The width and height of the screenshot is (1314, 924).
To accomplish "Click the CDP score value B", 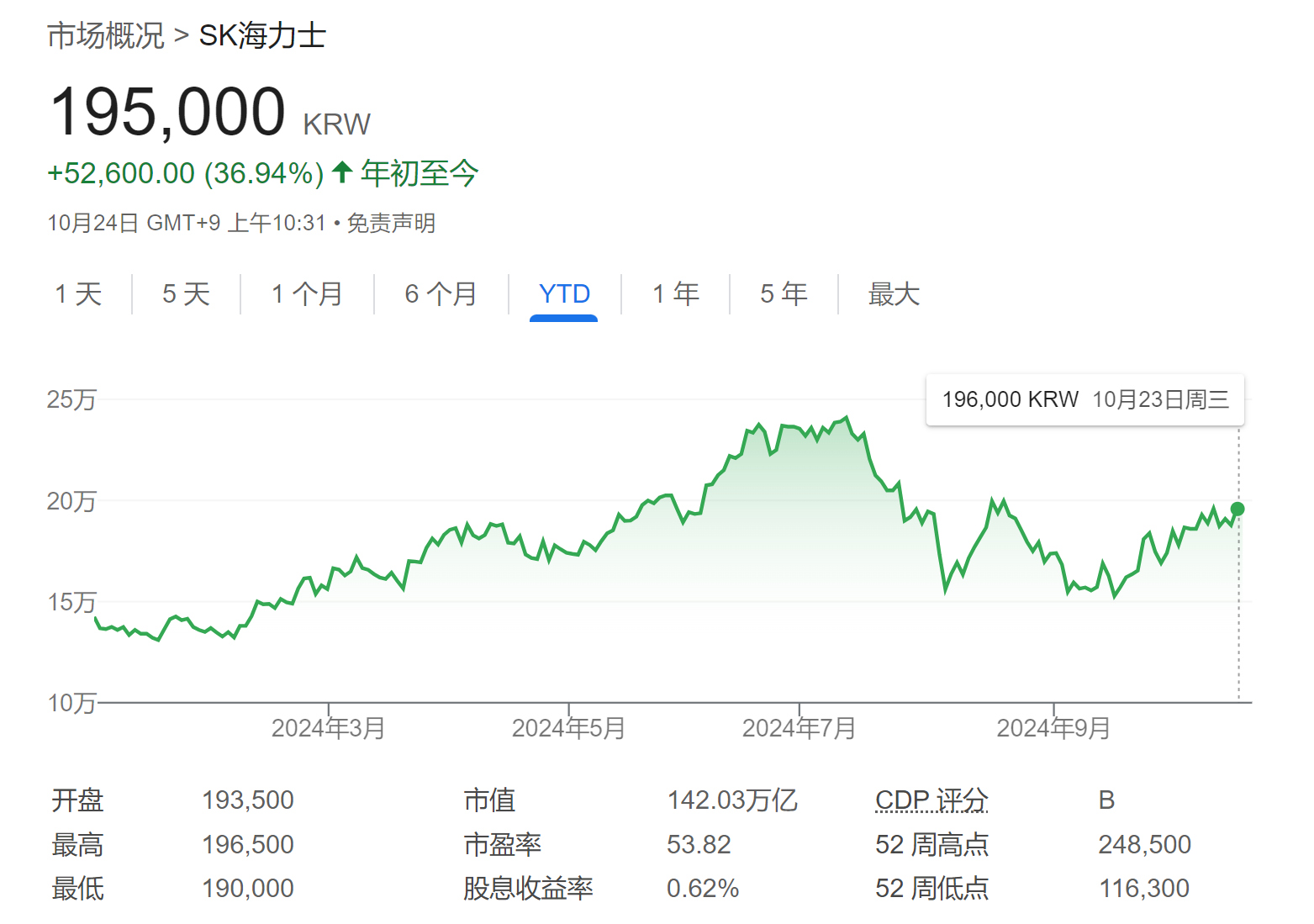I will click(x=1106, y=800).
